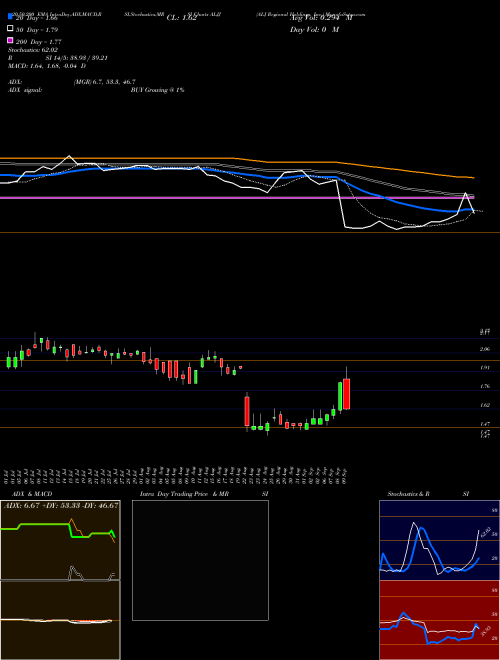This screenshot has width=500, height=660.
Task: Click the RSI 14/5 38.93 / 39.21 value
Action: 77,58
